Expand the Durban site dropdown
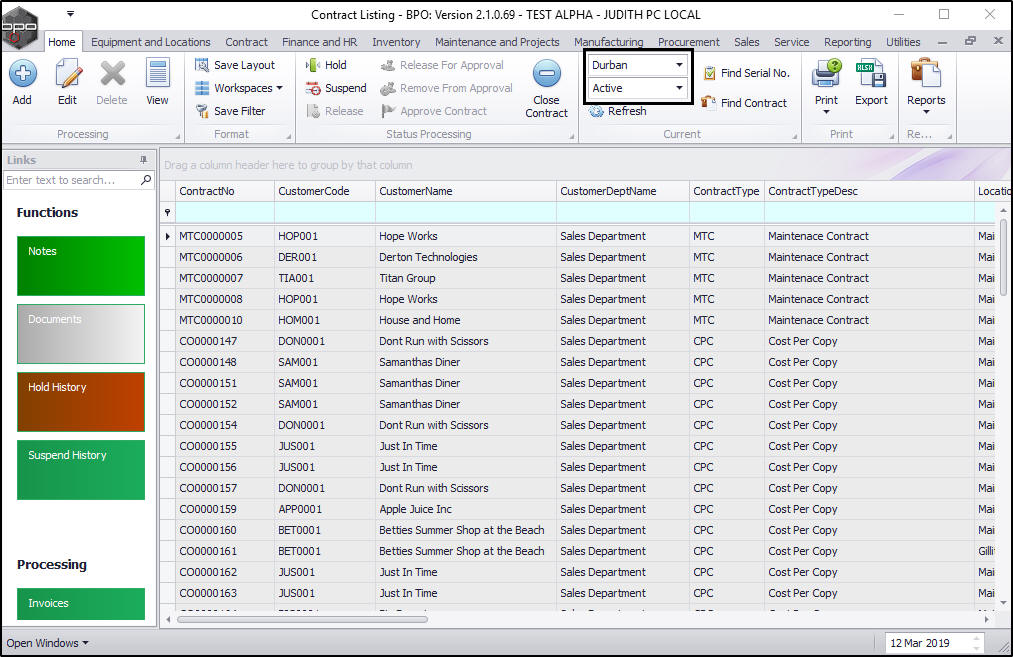The width and height of the screenshot is (1013, 657). point(679,65)
